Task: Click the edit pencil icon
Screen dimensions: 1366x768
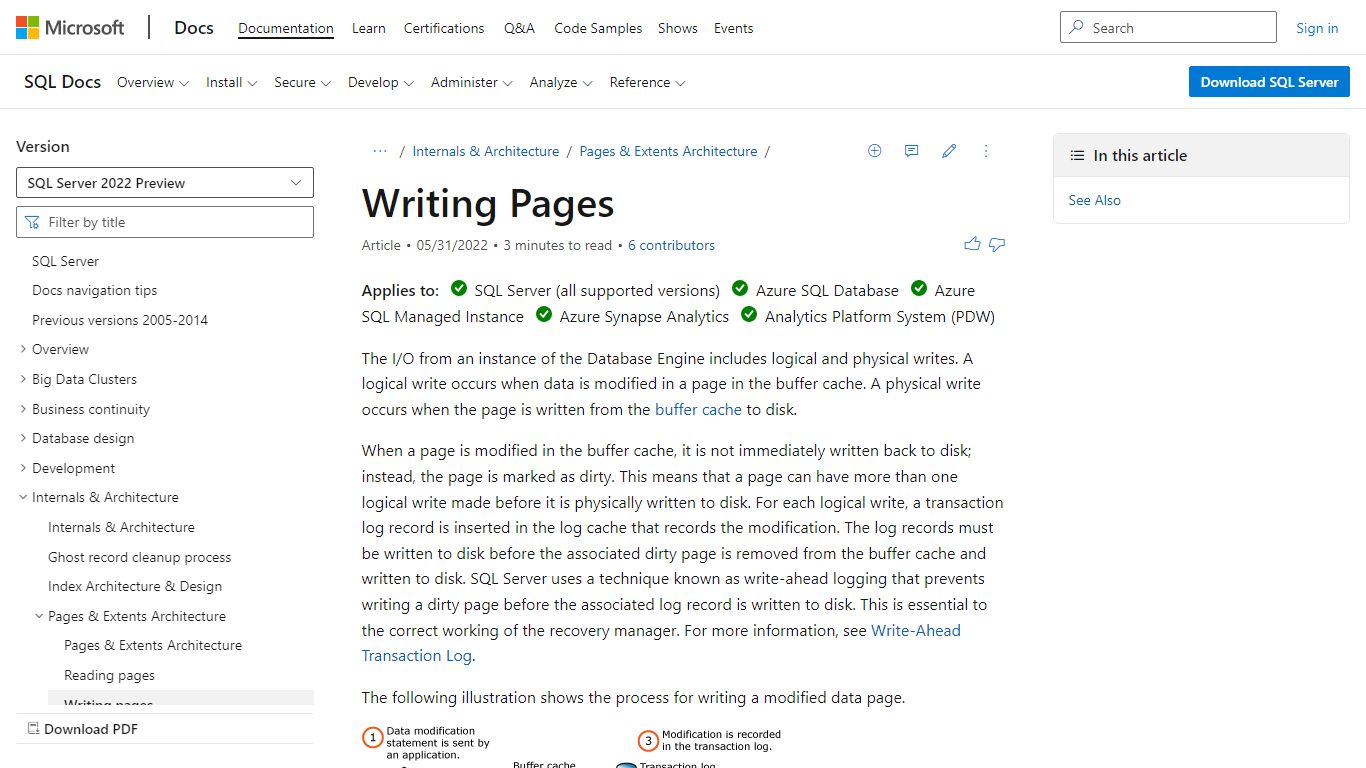Action: click(x=949, y=151)
